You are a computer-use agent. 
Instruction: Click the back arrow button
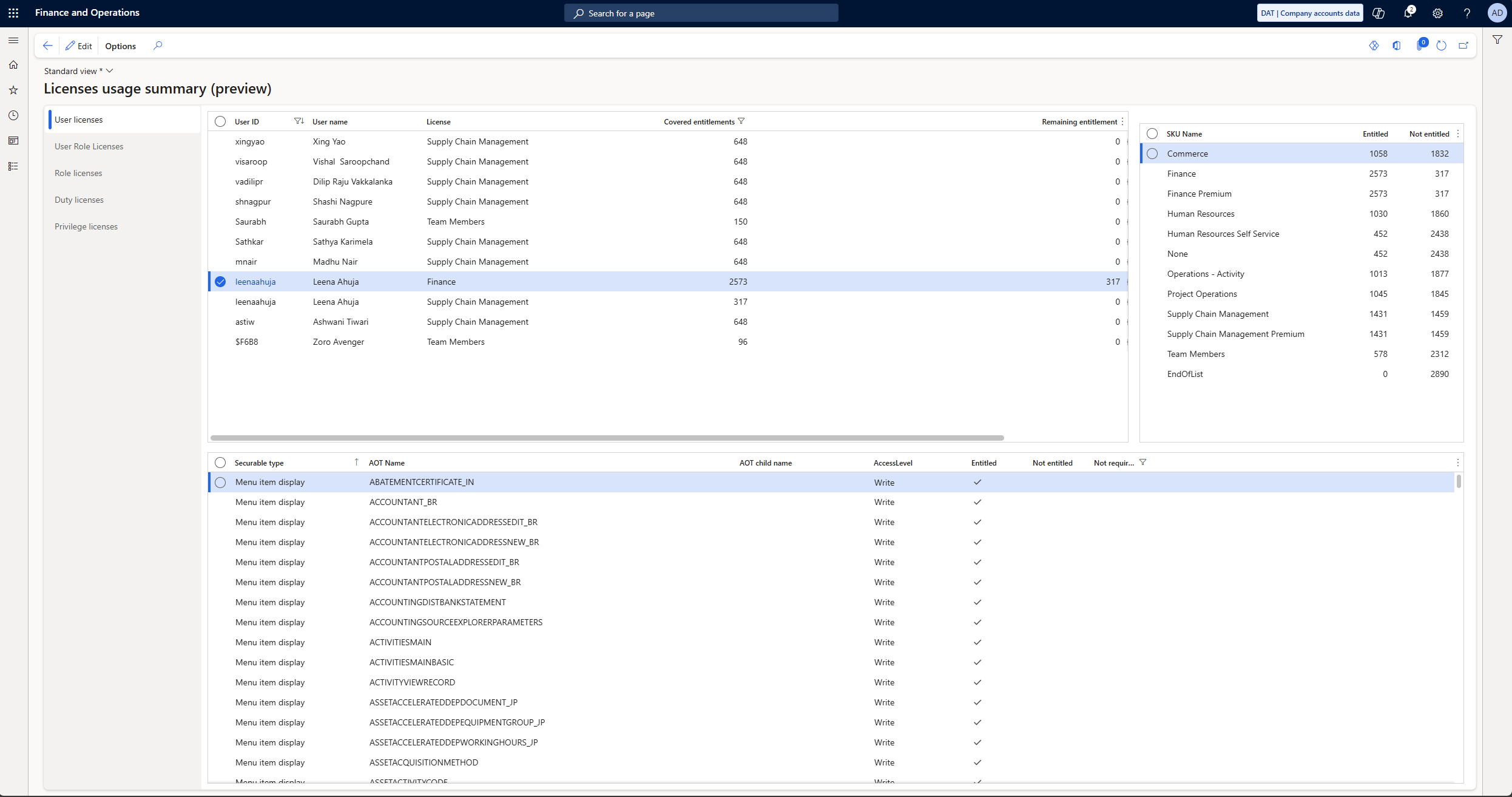click(47, 46)
